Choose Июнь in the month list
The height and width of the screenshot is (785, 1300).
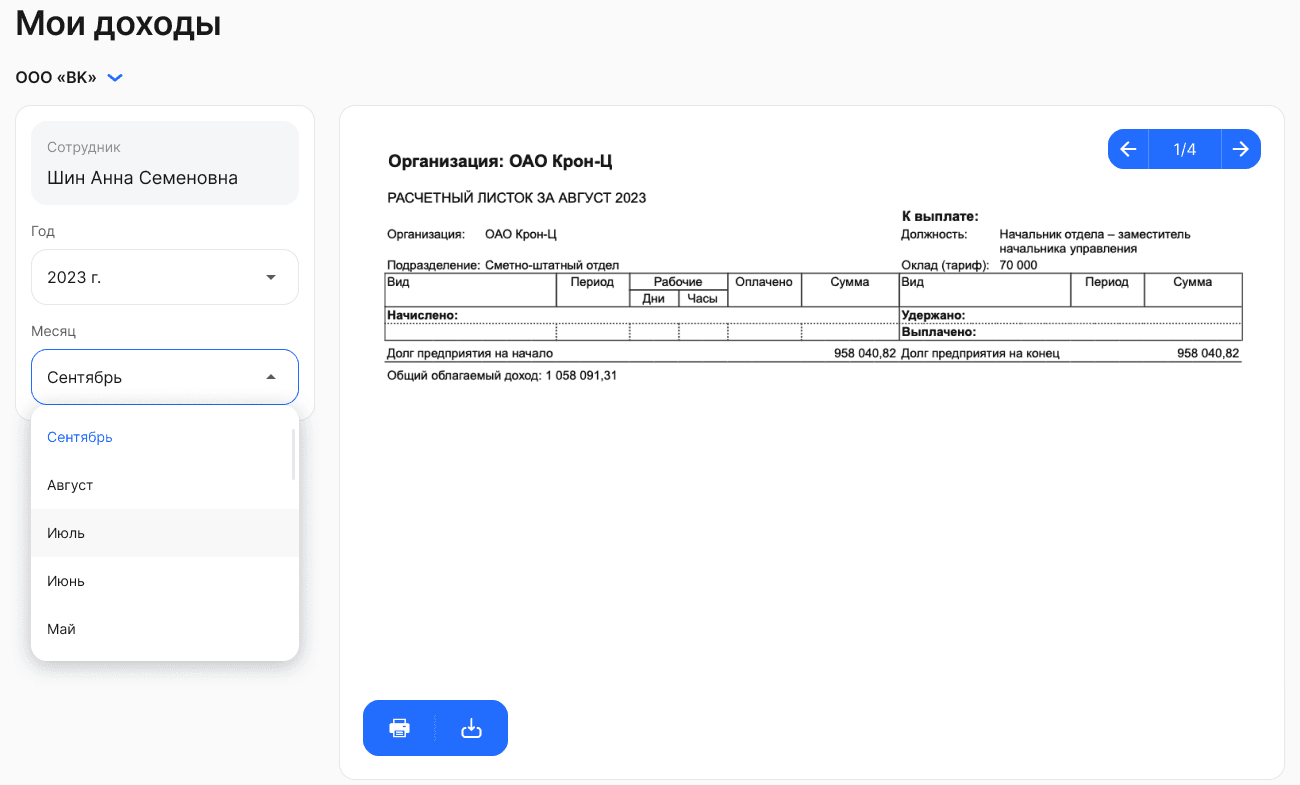[165, 581]
